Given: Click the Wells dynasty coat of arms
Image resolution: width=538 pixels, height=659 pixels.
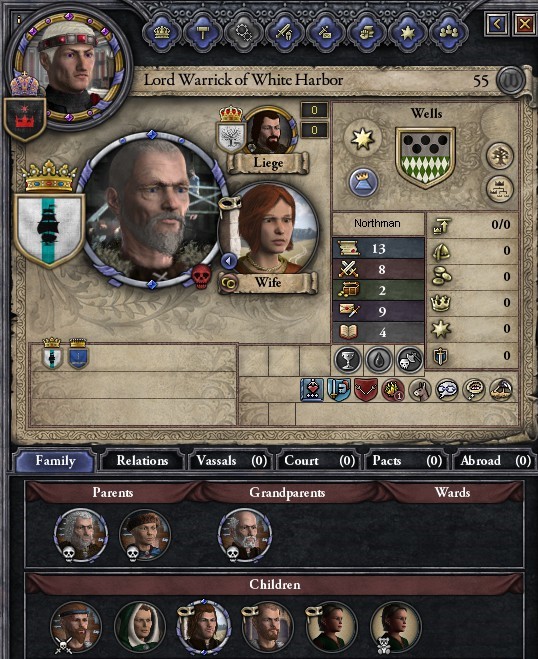Looking at the screenshot, I should [x=425, y=158].
